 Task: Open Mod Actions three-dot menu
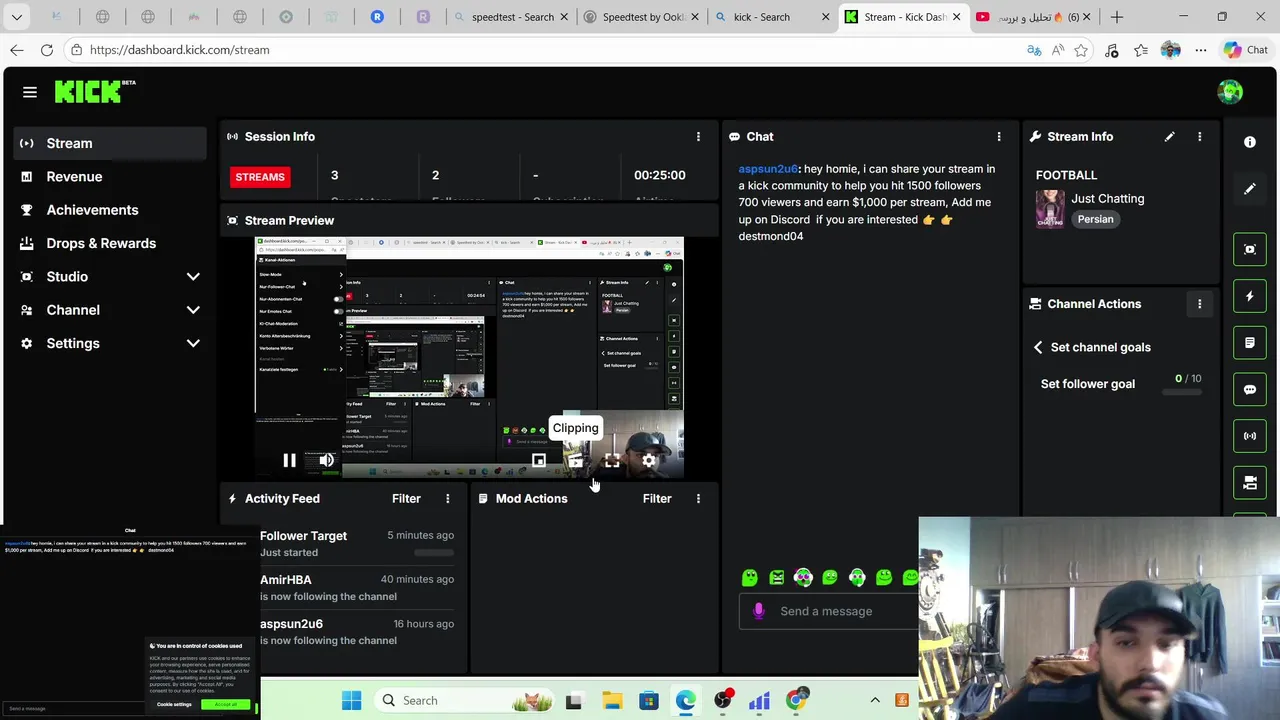698,498
